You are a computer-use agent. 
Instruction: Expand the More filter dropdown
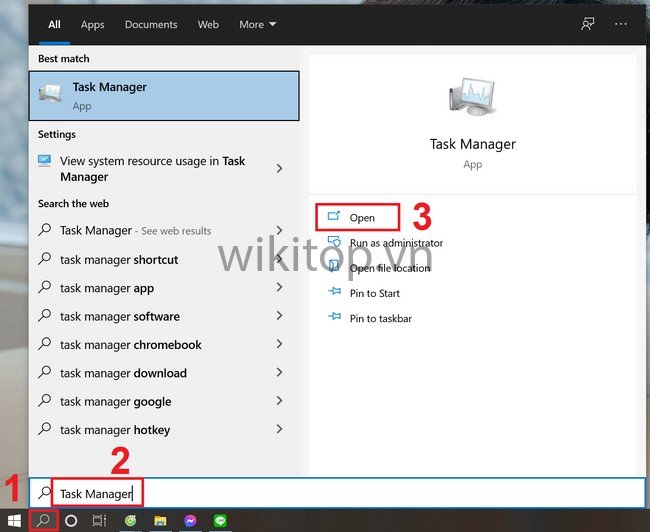pos(257,24)
